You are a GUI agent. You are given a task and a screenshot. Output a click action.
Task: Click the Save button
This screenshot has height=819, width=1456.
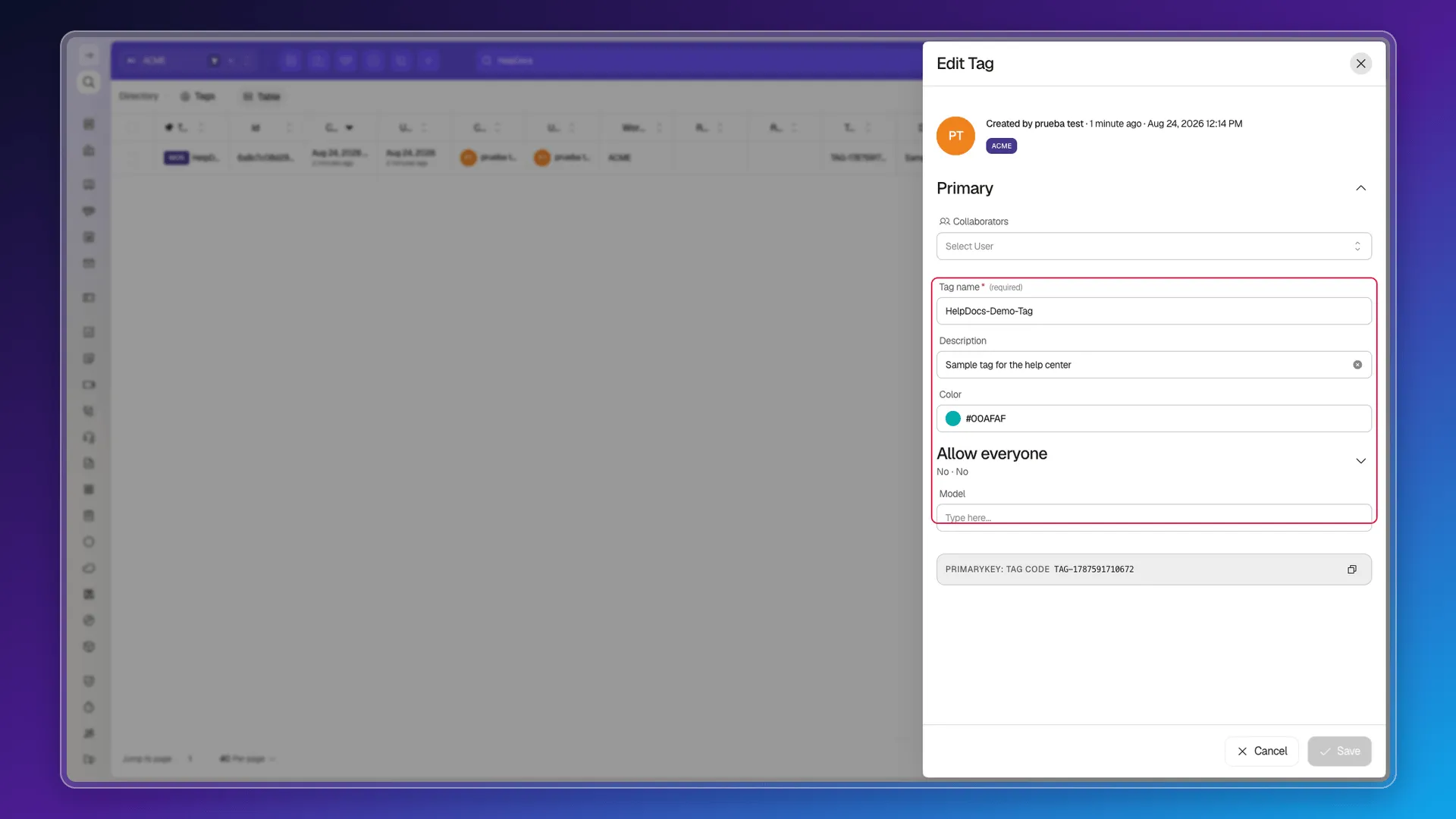[x=1339, y=751]
